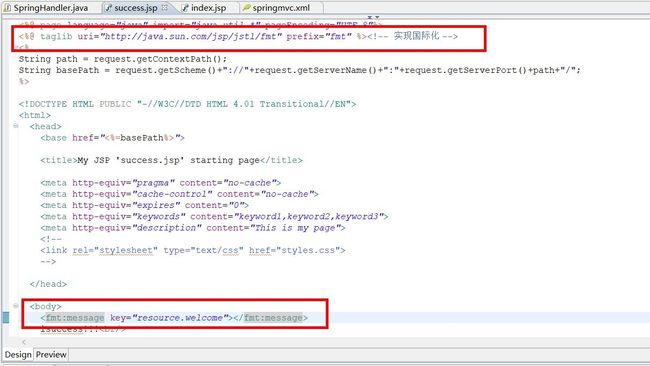
Task: Open the index.jsp tab
Action: [209, 8]
